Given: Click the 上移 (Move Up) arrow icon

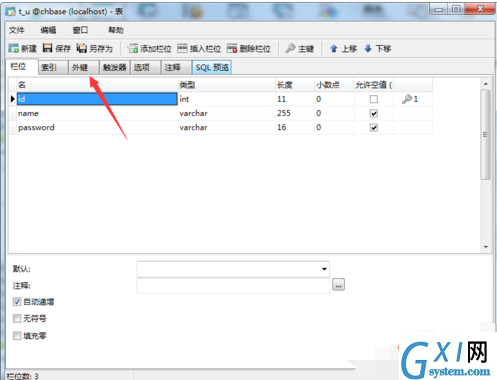Looking at the screenshot, I should (334, 49).
